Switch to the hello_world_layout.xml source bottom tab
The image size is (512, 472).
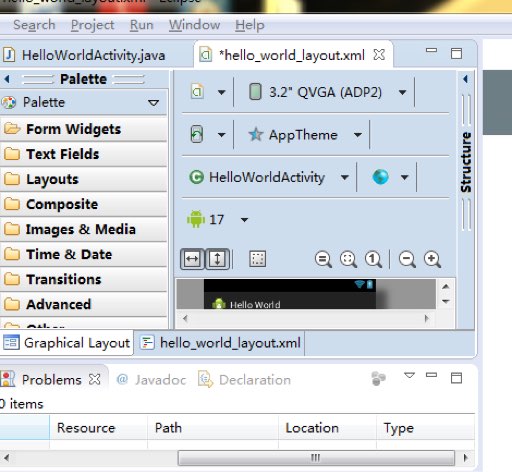tap(221, 343)
